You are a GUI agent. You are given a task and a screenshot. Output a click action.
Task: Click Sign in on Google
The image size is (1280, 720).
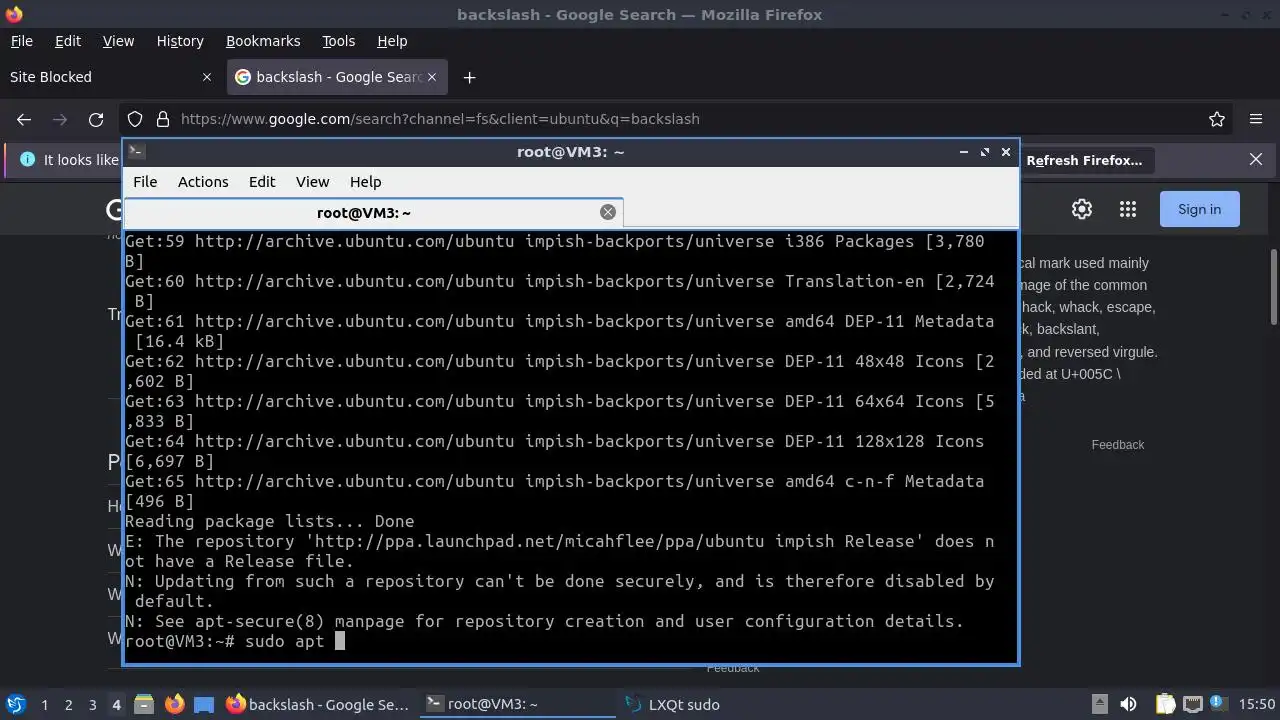[x=1199, y=209]
